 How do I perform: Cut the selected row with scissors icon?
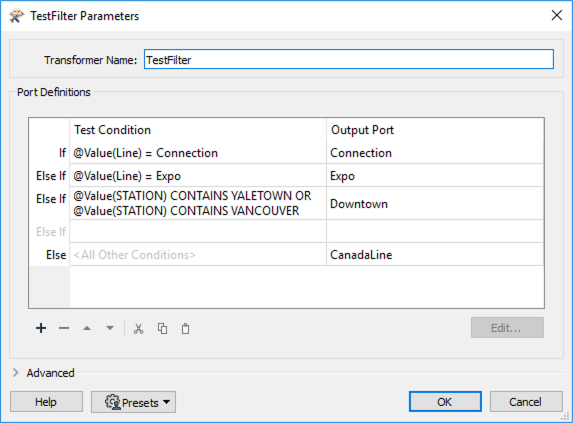point(138,328)
